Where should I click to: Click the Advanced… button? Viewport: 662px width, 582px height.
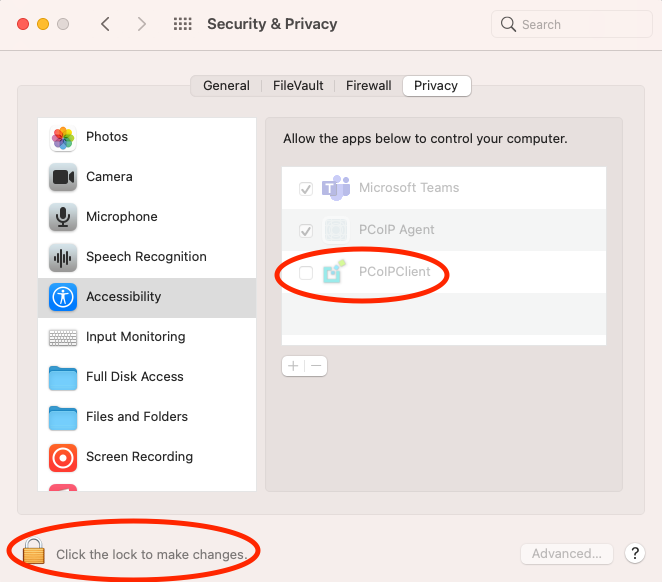click(567, 553)
